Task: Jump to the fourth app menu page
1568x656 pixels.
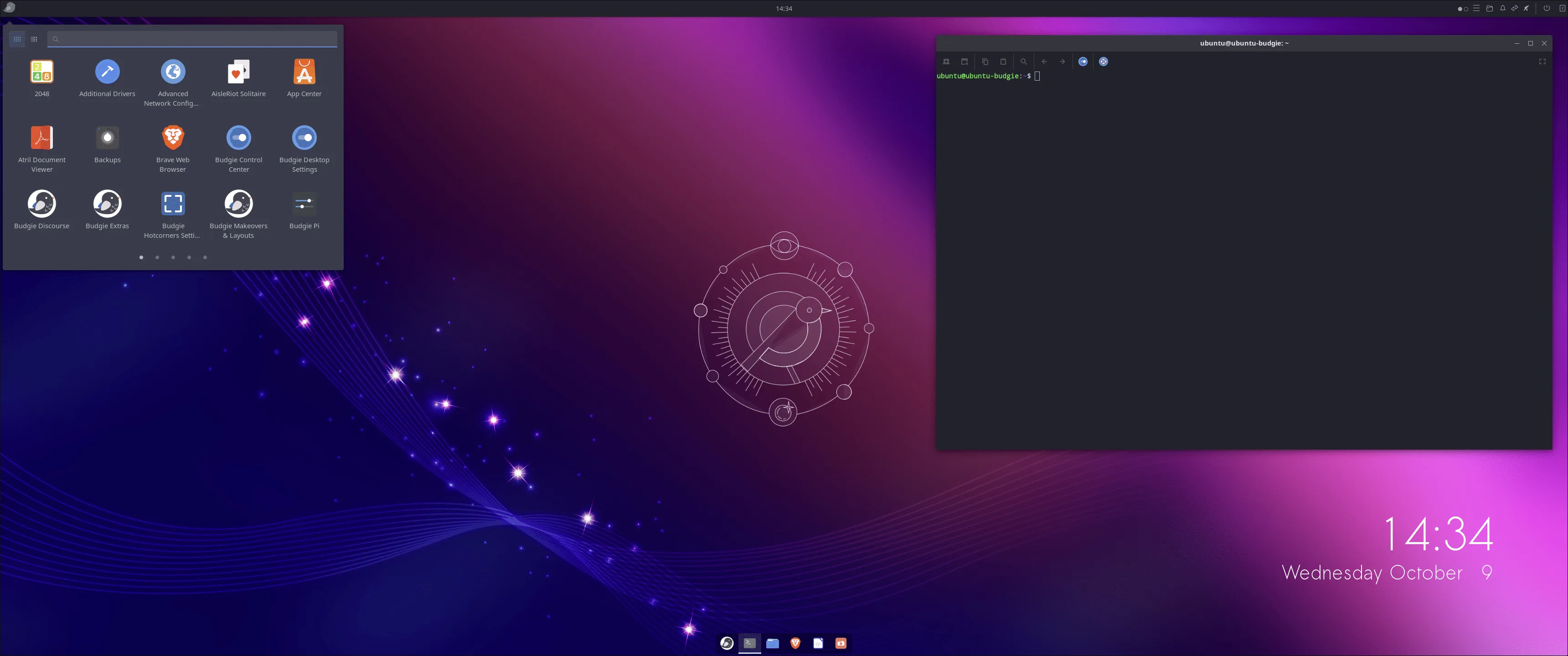Action: pyautogui.click(x=189, y=257)
